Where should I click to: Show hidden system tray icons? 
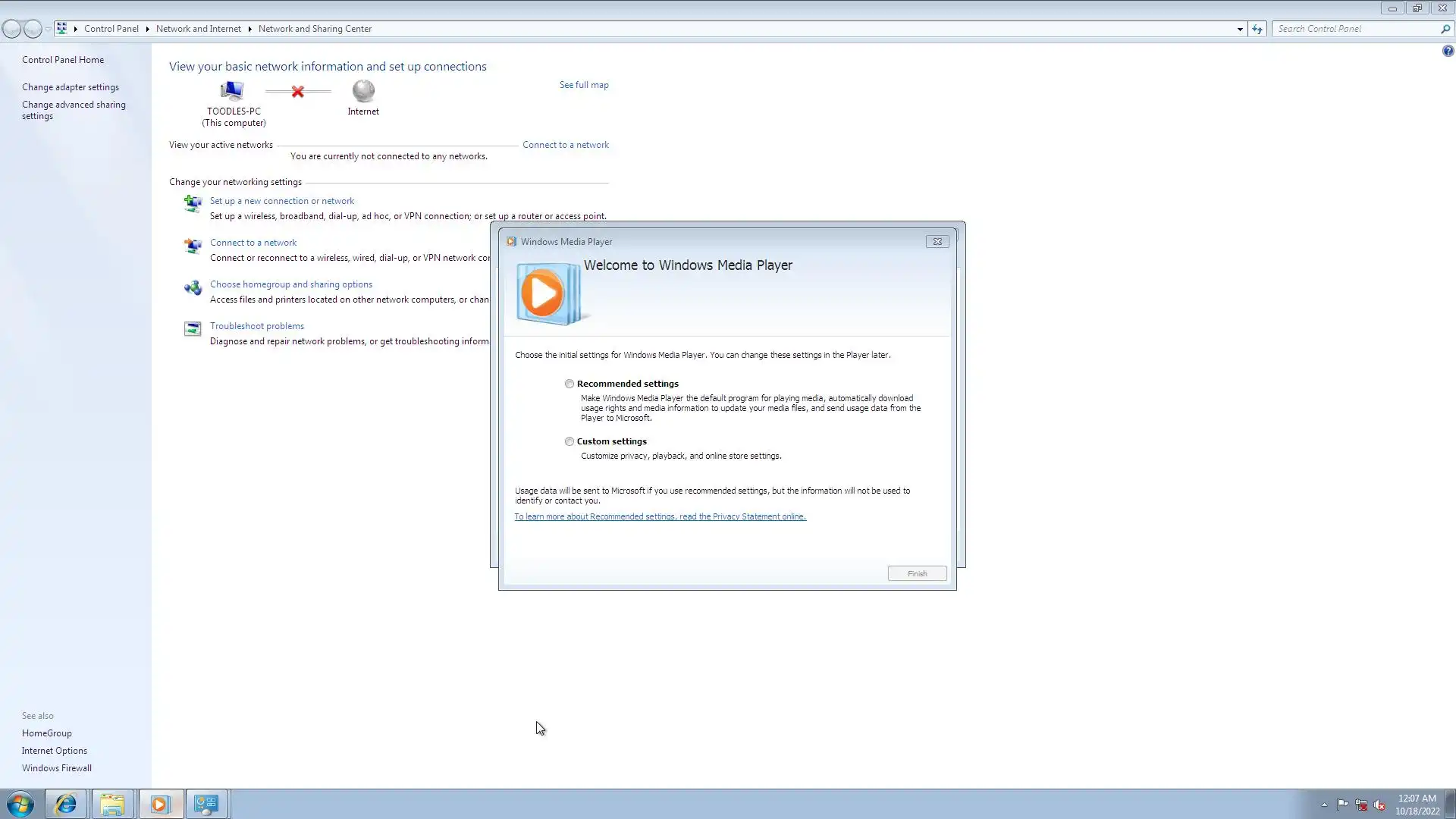pyautogui.click(x=1324, y=805)
